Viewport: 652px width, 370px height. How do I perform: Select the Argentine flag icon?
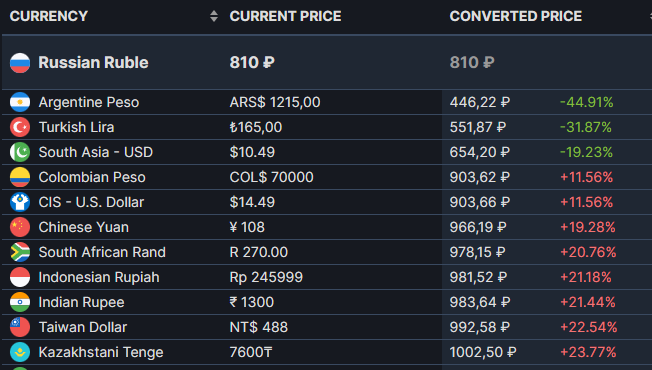20,102
